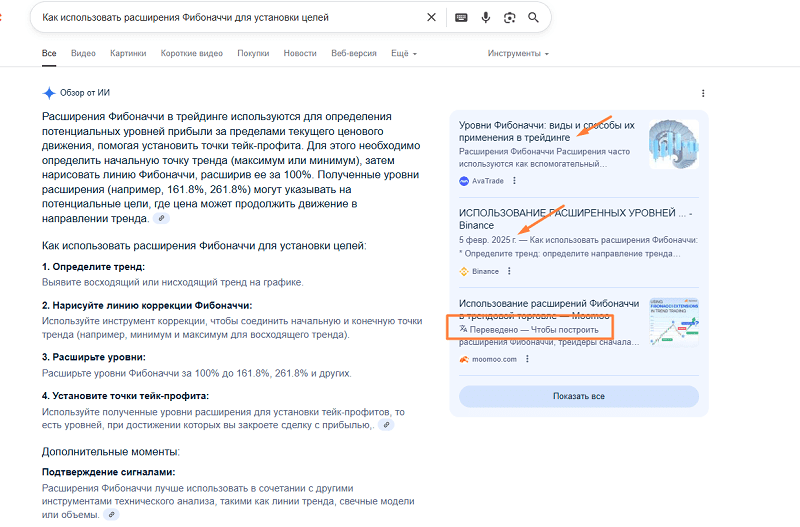800x527 pixels.
Task: Open 'Уровни Фибоначчи: виды и способы' link
Action: (x=546, y=131)
